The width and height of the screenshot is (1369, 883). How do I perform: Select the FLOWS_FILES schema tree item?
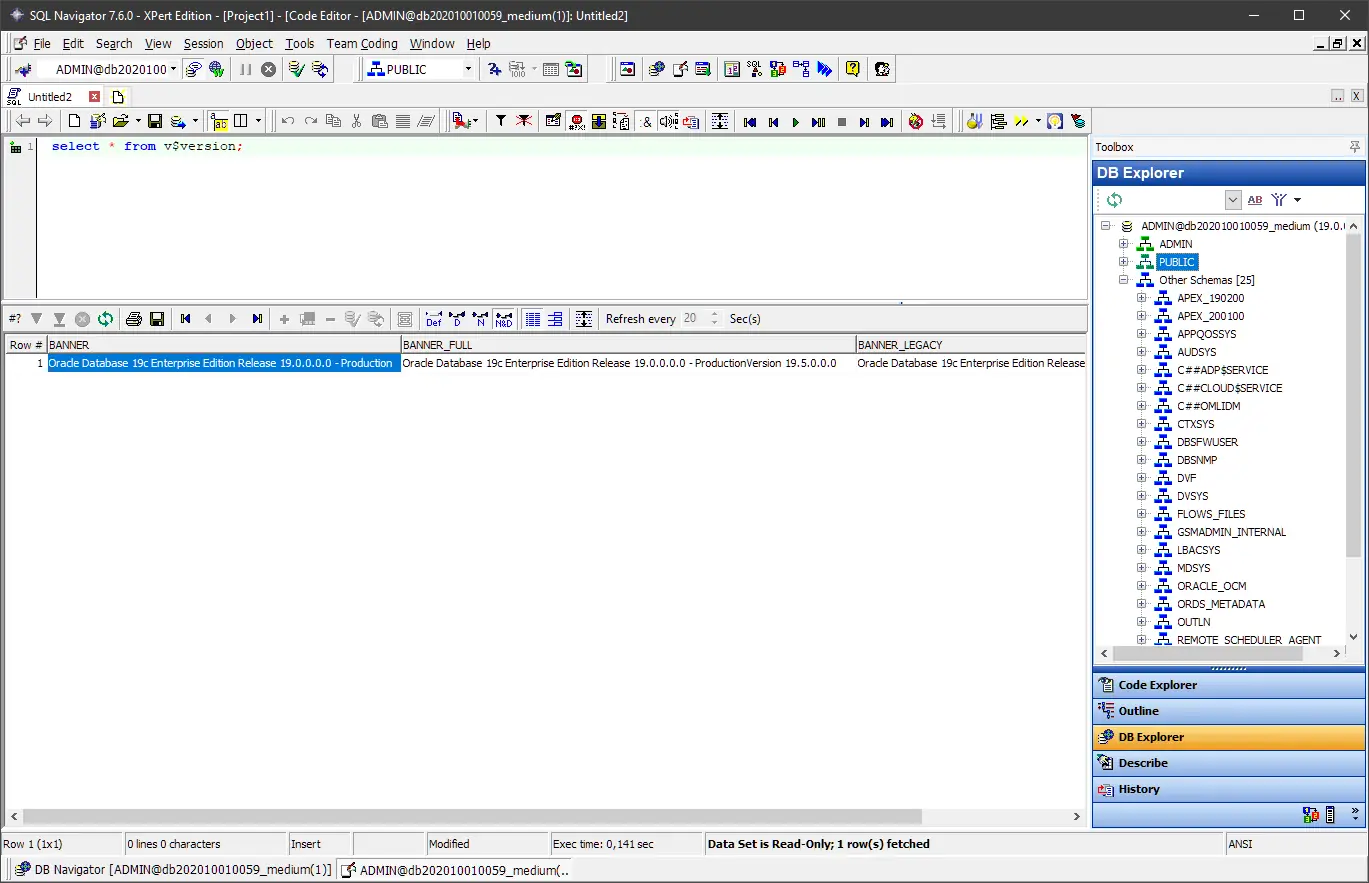[1211, 514]
